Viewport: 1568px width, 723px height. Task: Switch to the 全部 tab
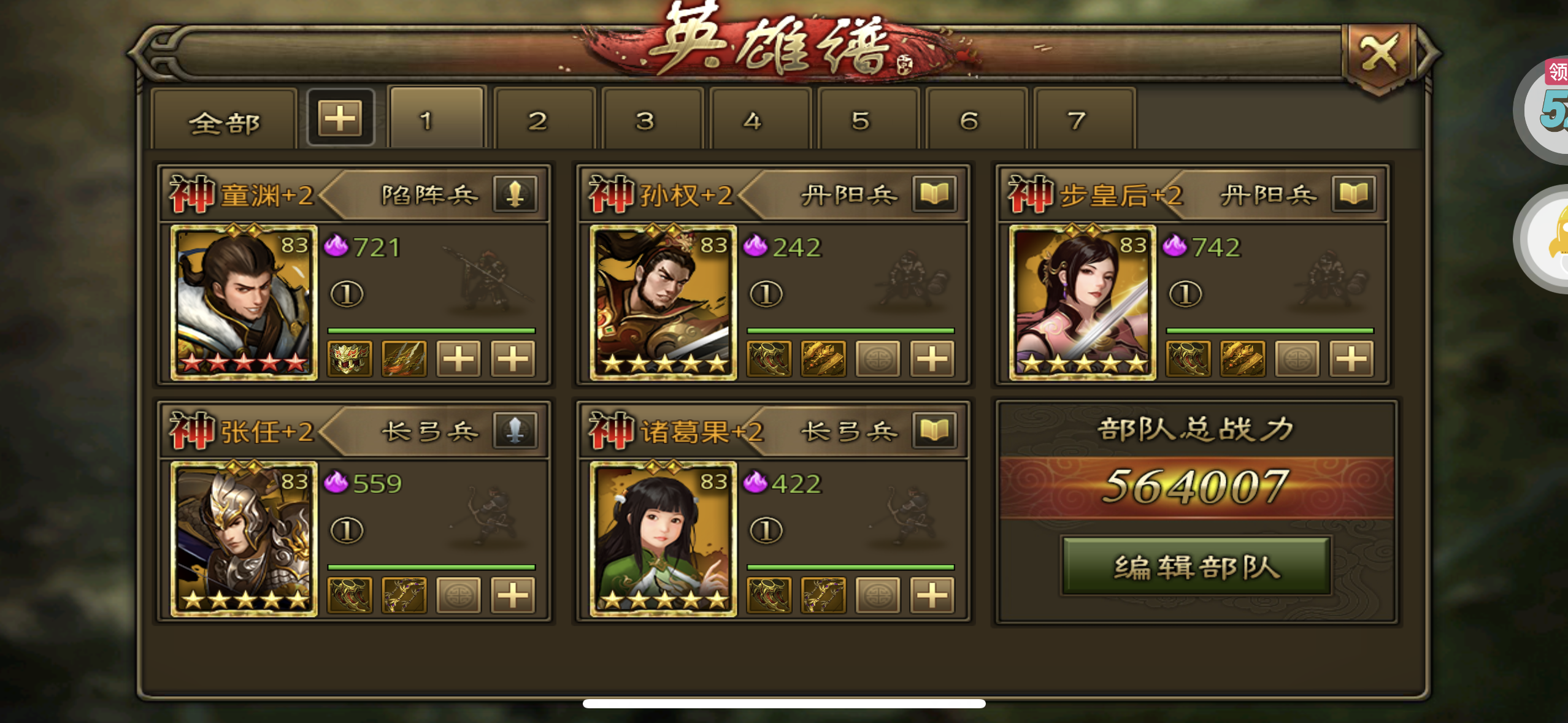click(225, 121)
